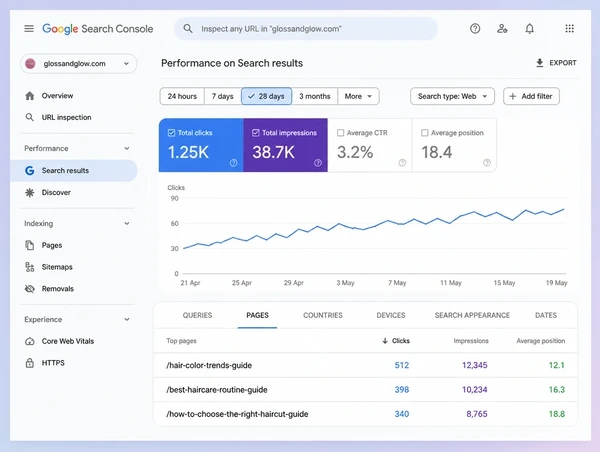Open the /hair-color-trends-guide page row
The height and width of the screenshot is (452, 600).
[x=365, y=365]
